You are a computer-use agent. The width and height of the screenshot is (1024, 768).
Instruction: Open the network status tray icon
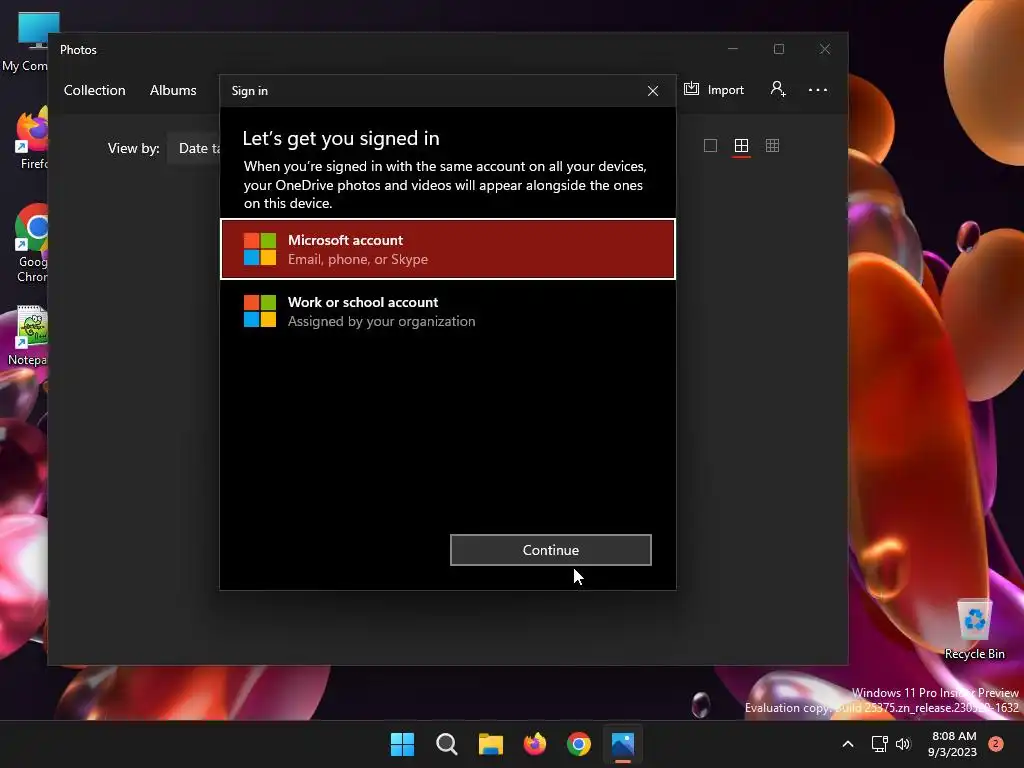tap(880, 744)
